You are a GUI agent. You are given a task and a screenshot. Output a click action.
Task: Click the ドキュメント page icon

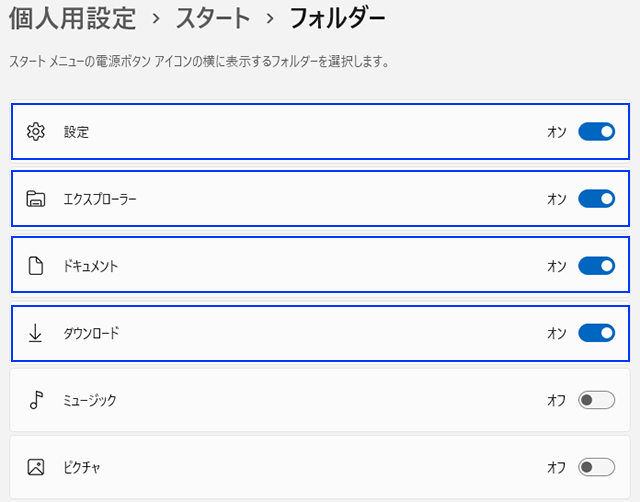tap(36, 266)
